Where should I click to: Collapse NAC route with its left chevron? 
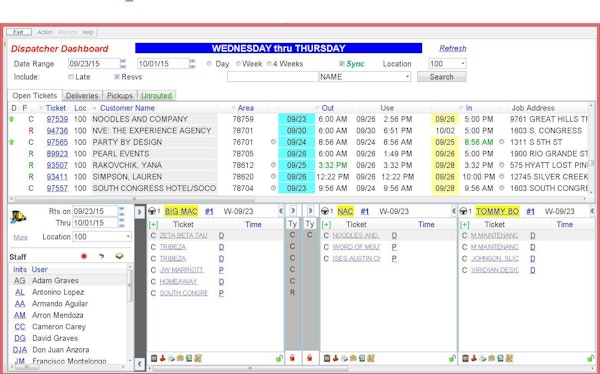[454, 211]
